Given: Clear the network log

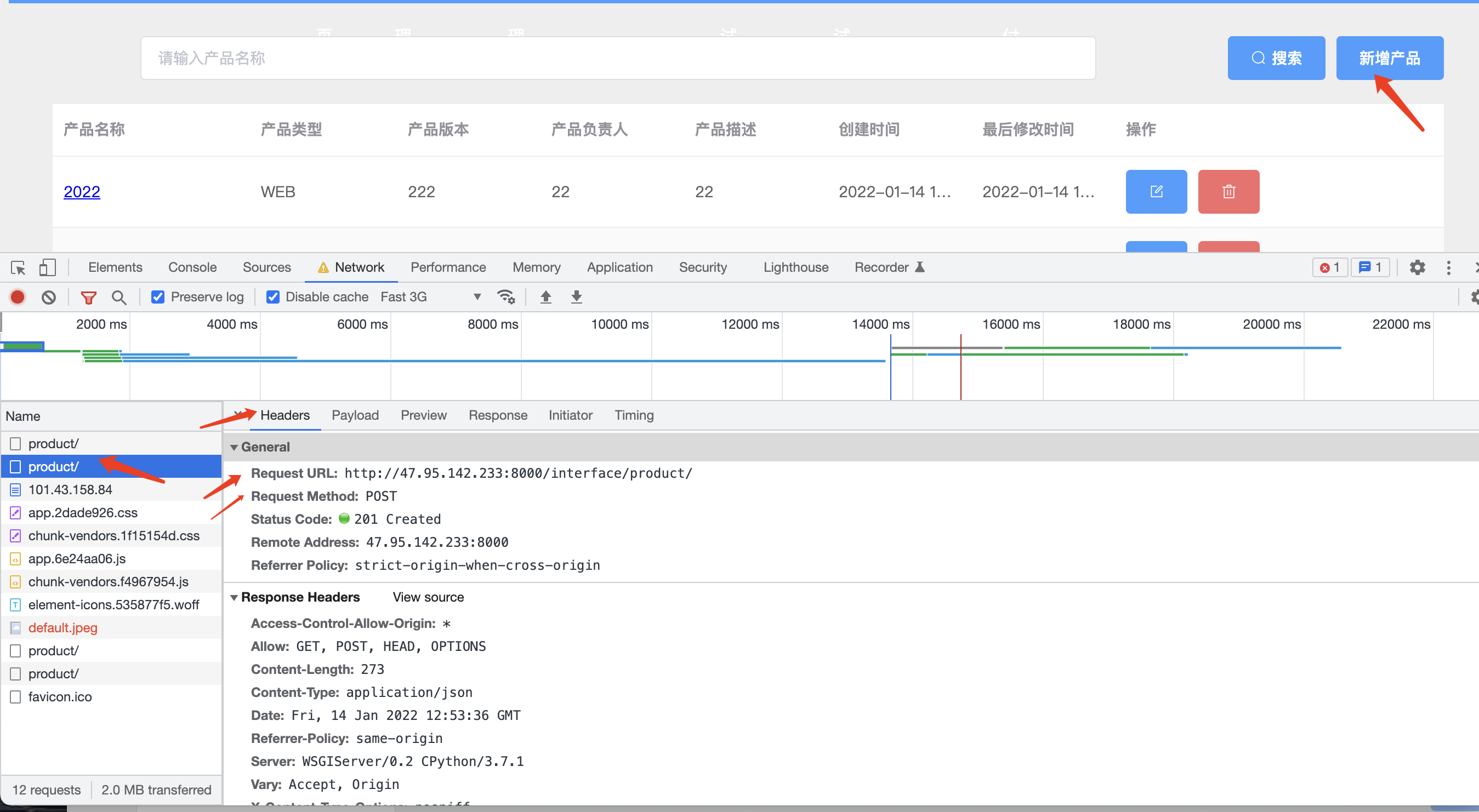Looking at the screenshot, I should coord(49,296).
